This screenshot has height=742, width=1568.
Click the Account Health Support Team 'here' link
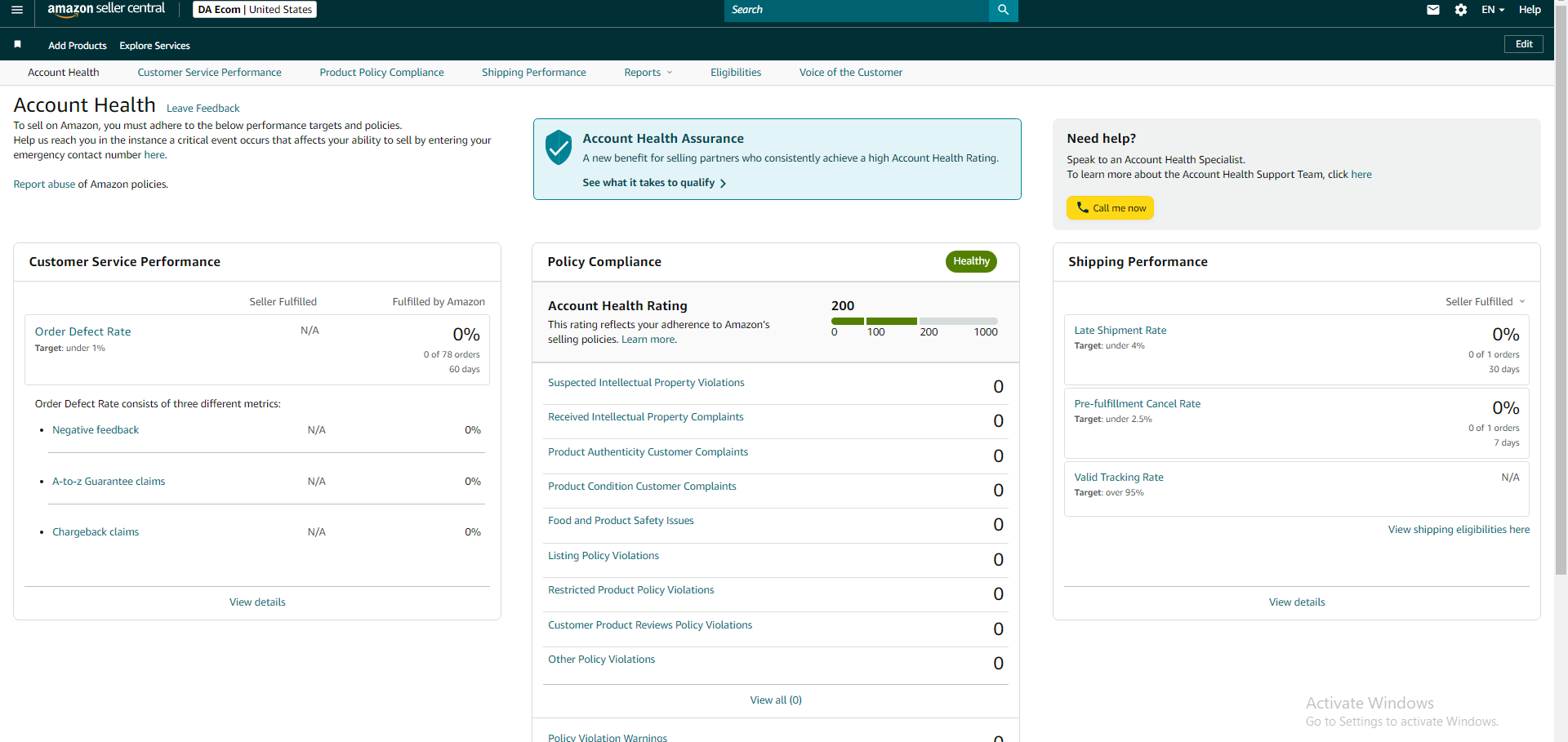(1361, 175)
